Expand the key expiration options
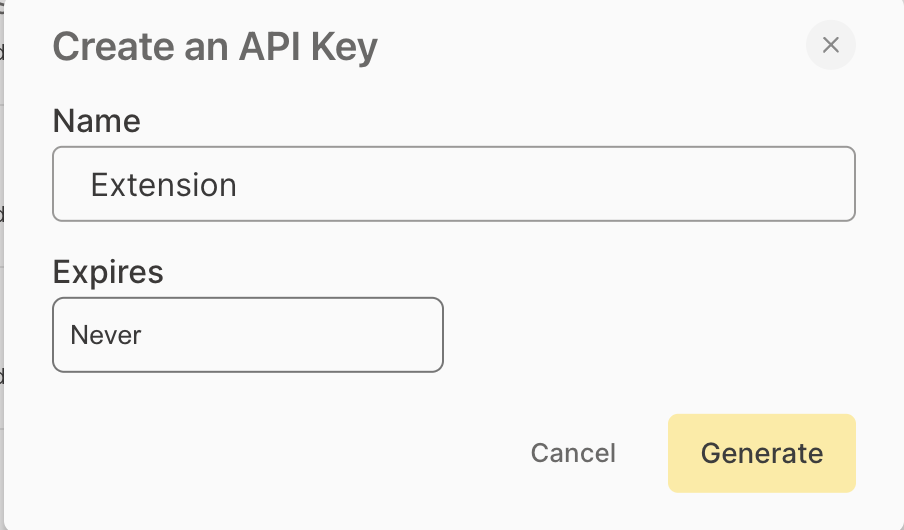 pos(247,335)
